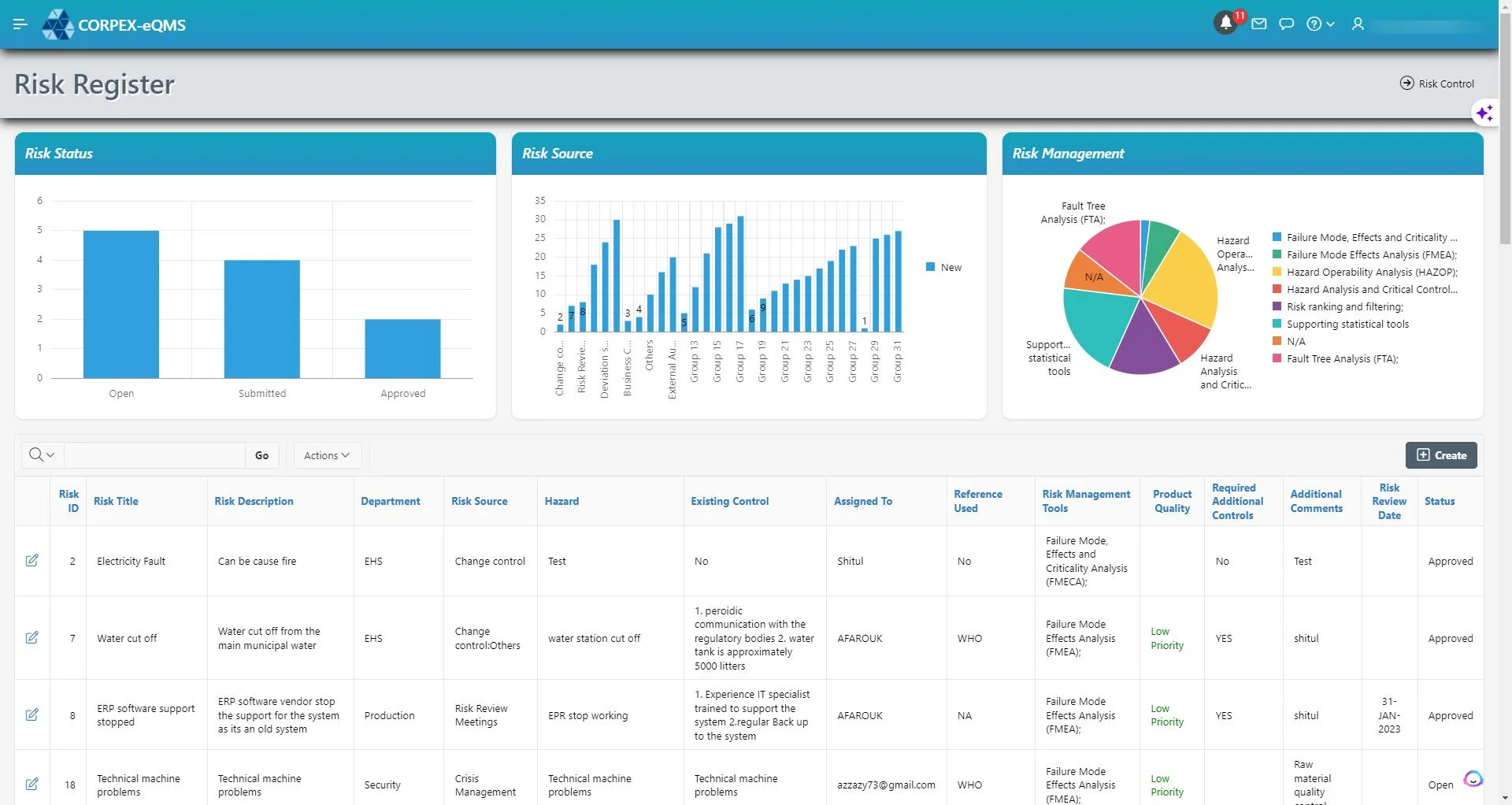The height and width of the screenshot is (805, 1512).
Task: Toggle the Fault Tree Analysis legend item
Action: click(1342, 359)
